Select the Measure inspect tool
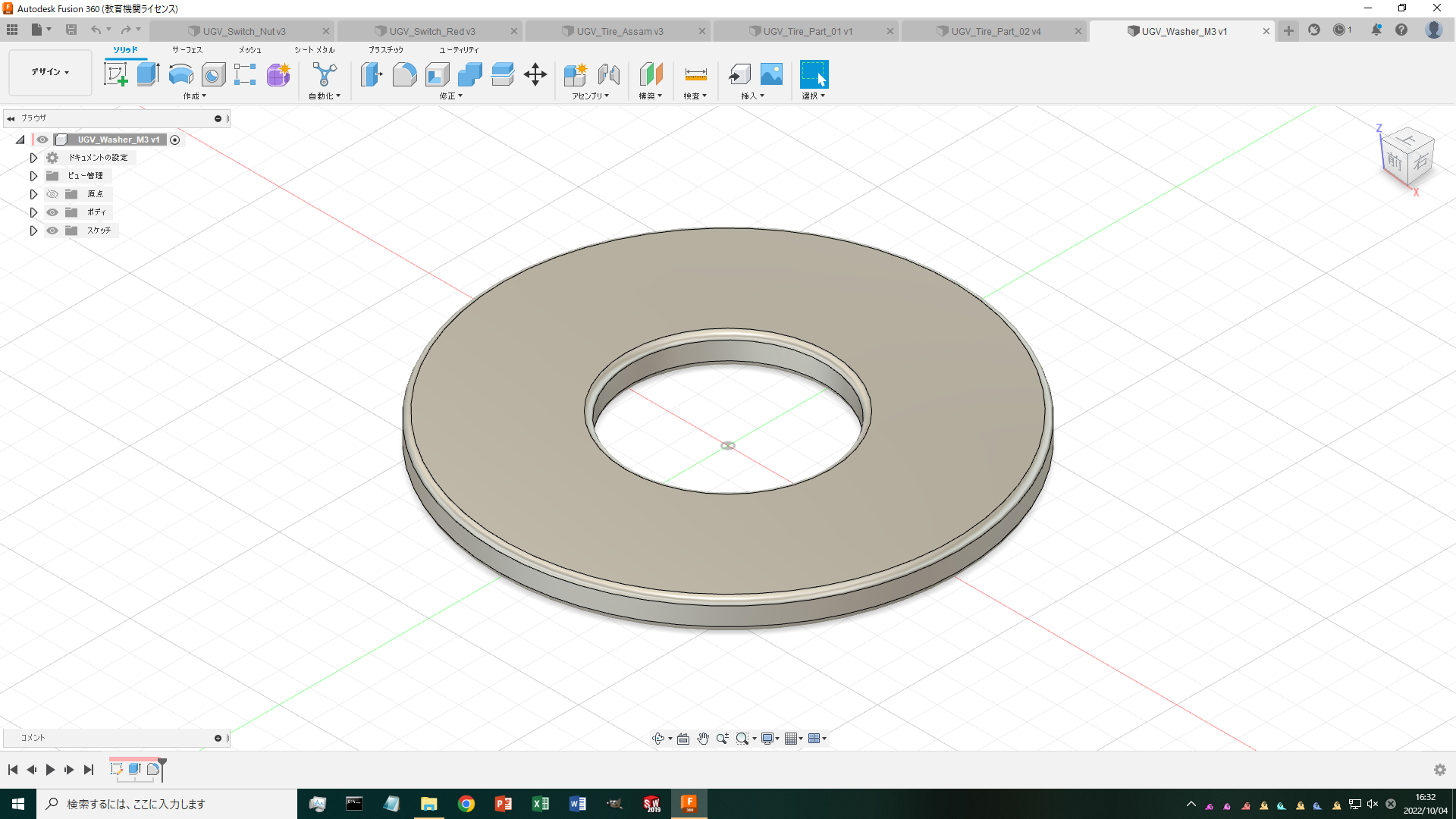 point(695,74)
